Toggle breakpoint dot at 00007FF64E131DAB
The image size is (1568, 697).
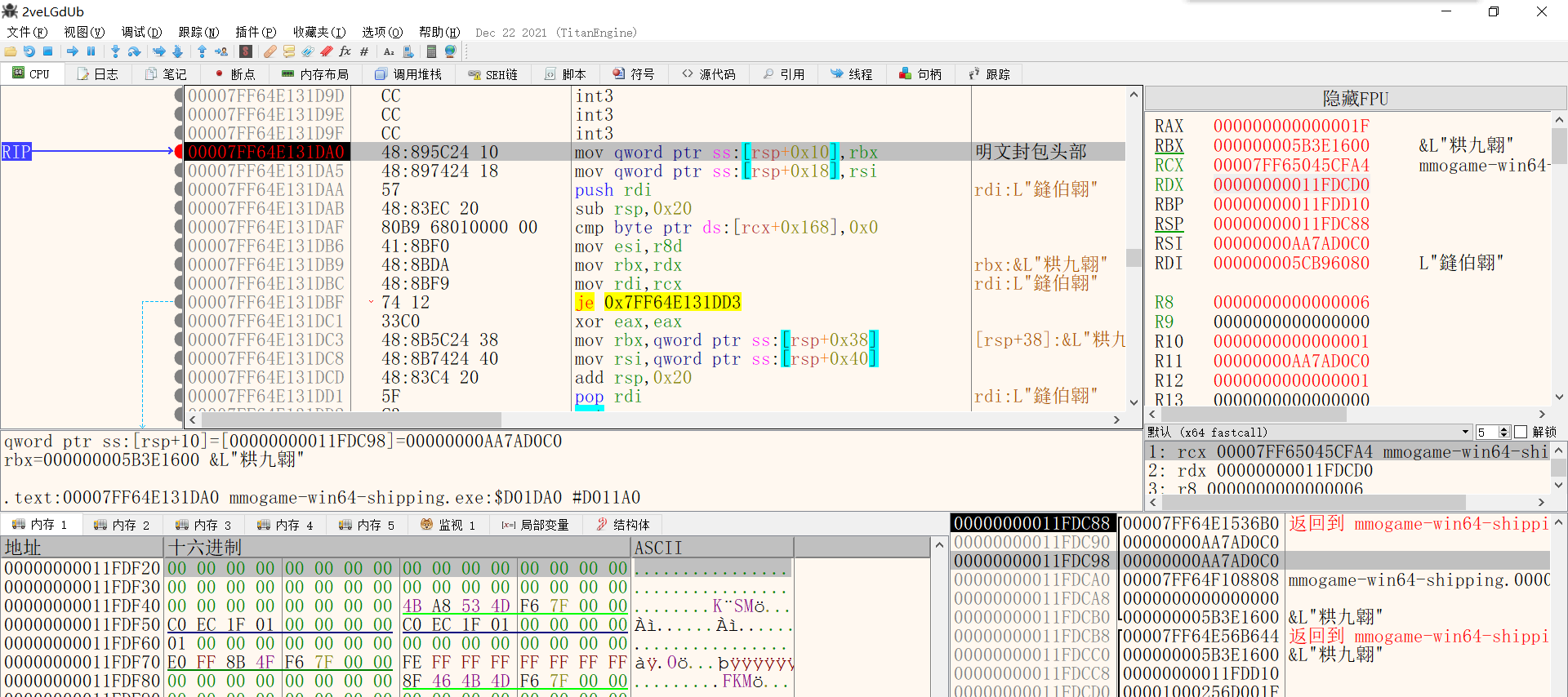[x=179, y=208]
